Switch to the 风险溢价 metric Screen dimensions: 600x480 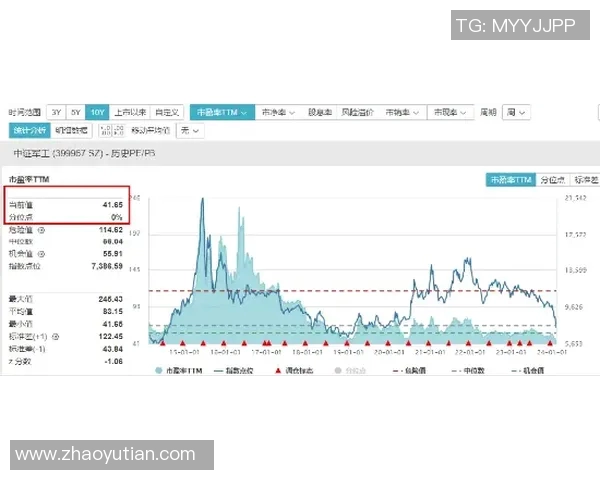point(357,112)
